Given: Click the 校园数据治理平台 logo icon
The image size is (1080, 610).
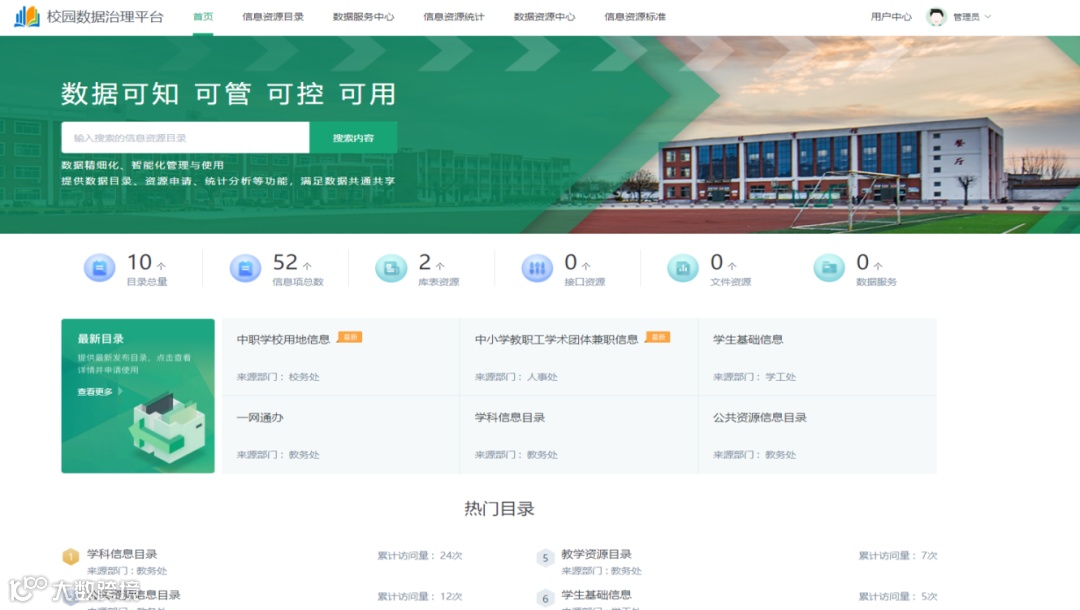Looking at the screenshot, I should coord(28,17).
